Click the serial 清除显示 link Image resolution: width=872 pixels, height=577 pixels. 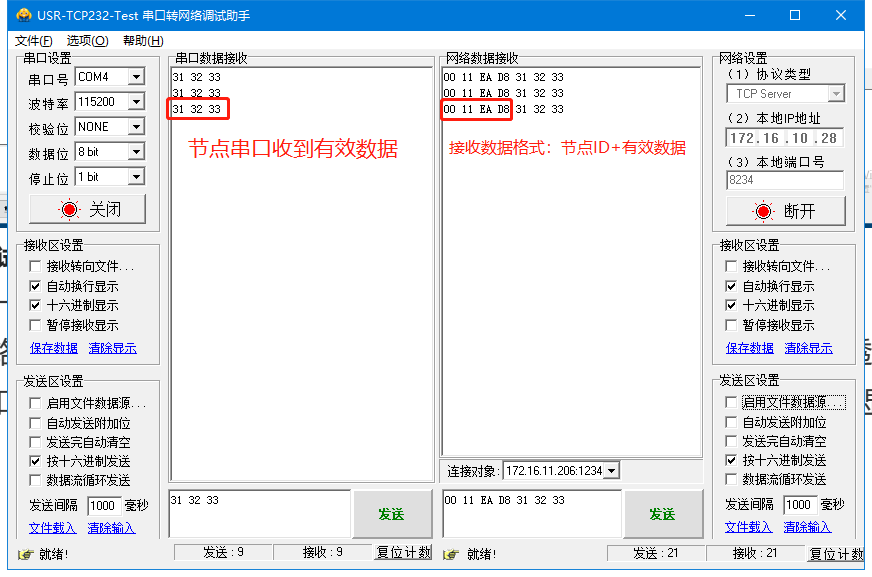pyautogui.click(x=112, y=348)
